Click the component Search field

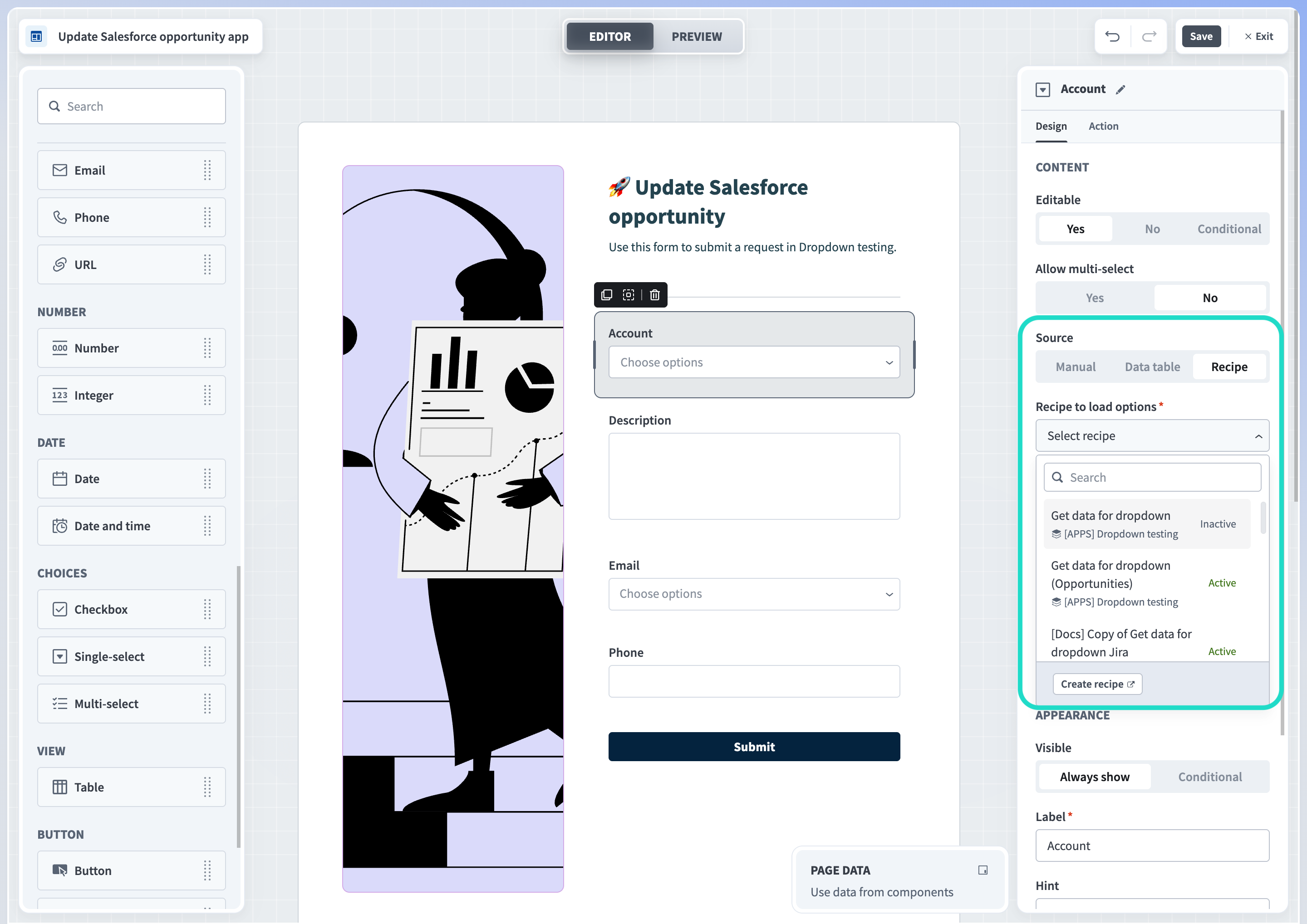(132, 107)
